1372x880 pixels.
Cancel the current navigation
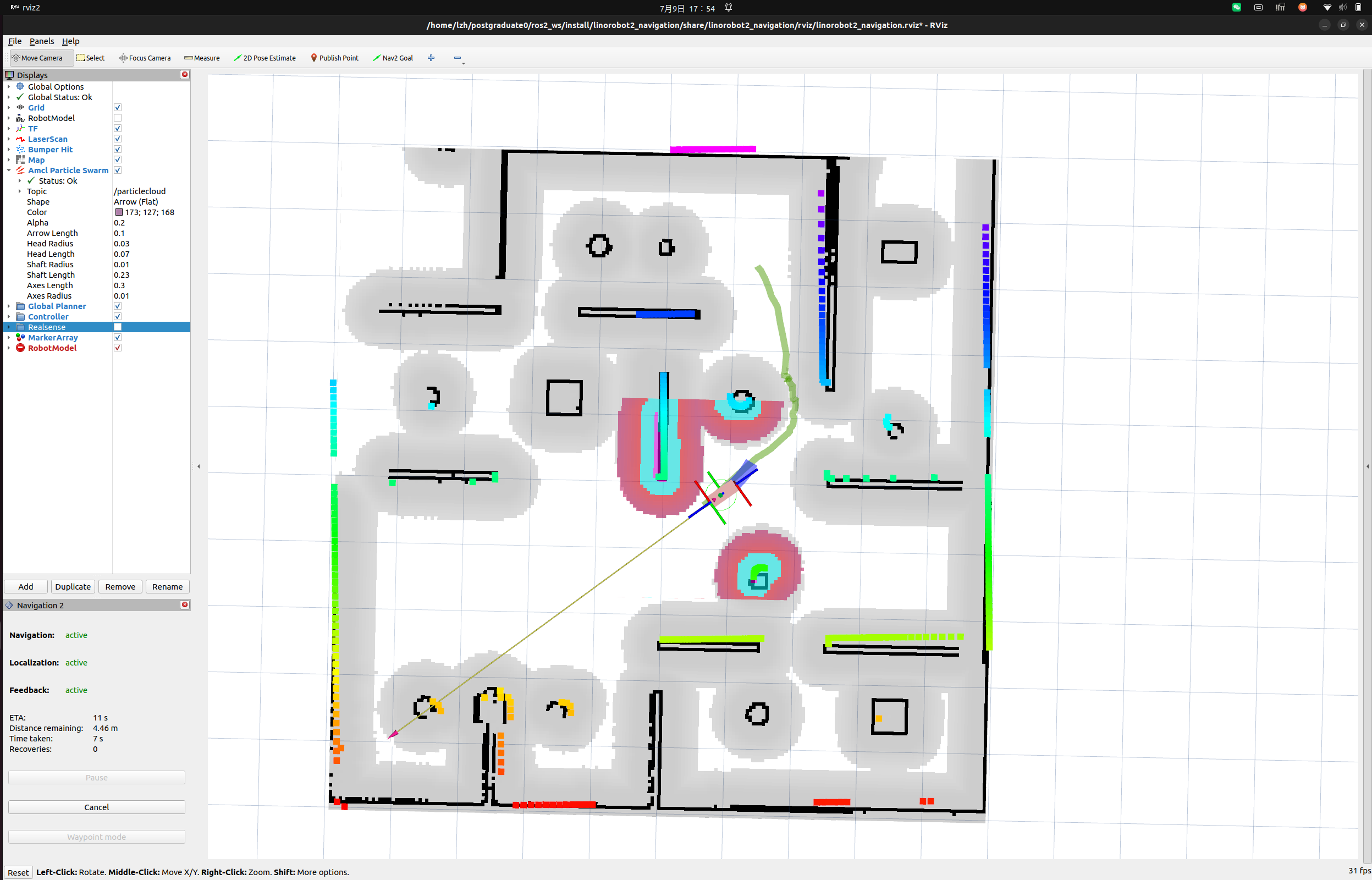point(97,807)
